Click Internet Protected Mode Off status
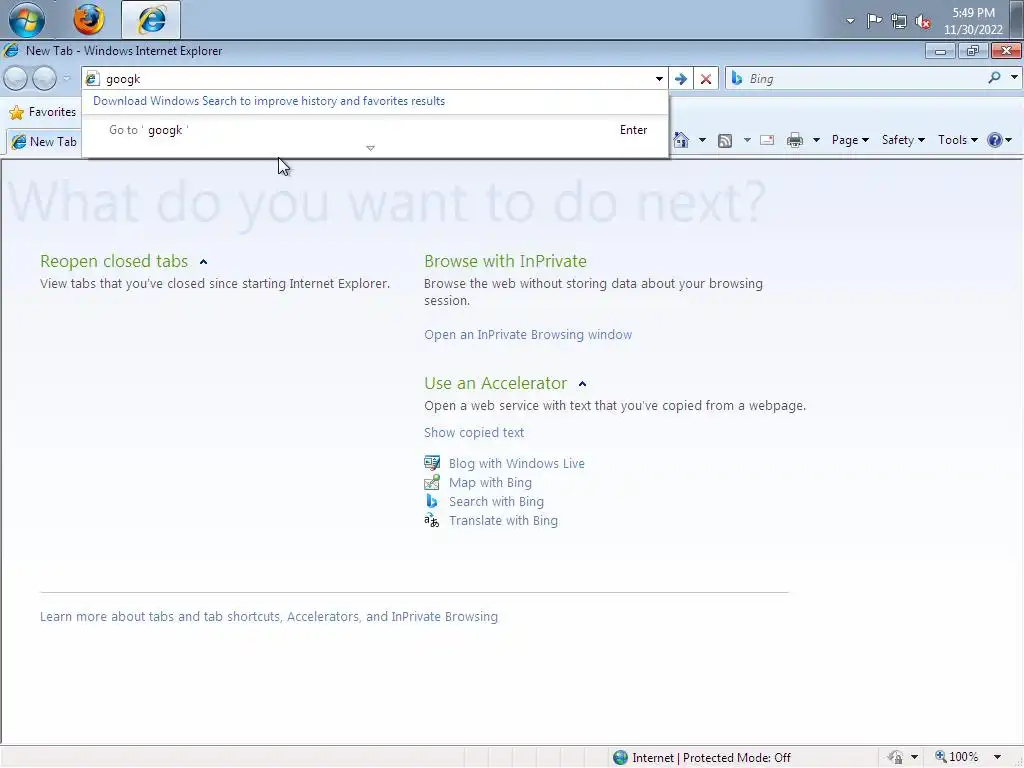The width and height of the screenshot is (1024, 768). pyautogui.click(x=711, y=758)
